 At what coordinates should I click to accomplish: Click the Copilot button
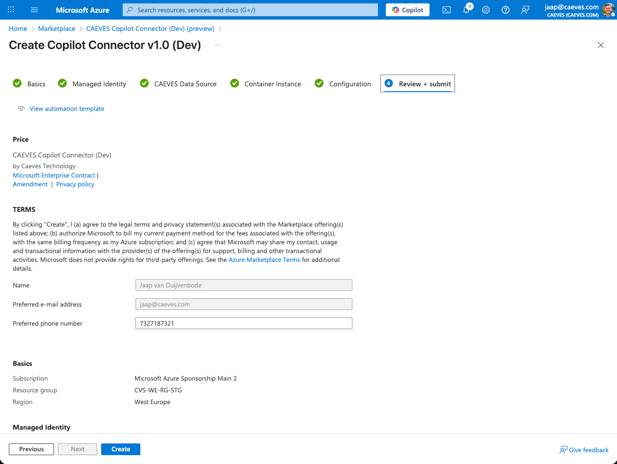tap(408, 10)
